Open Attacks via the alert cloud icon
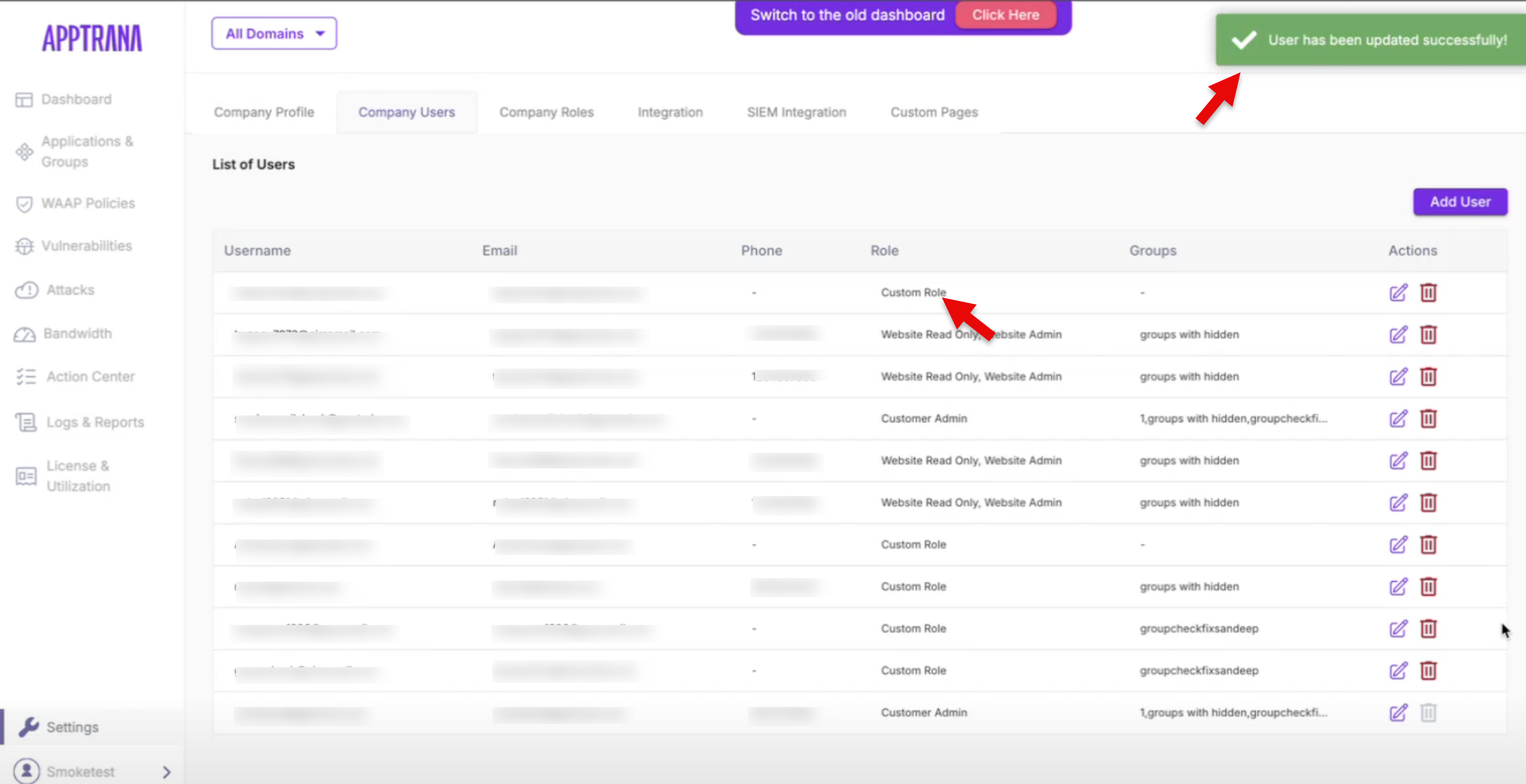This screenshot has height=784, width=1526. click(26, 290)
